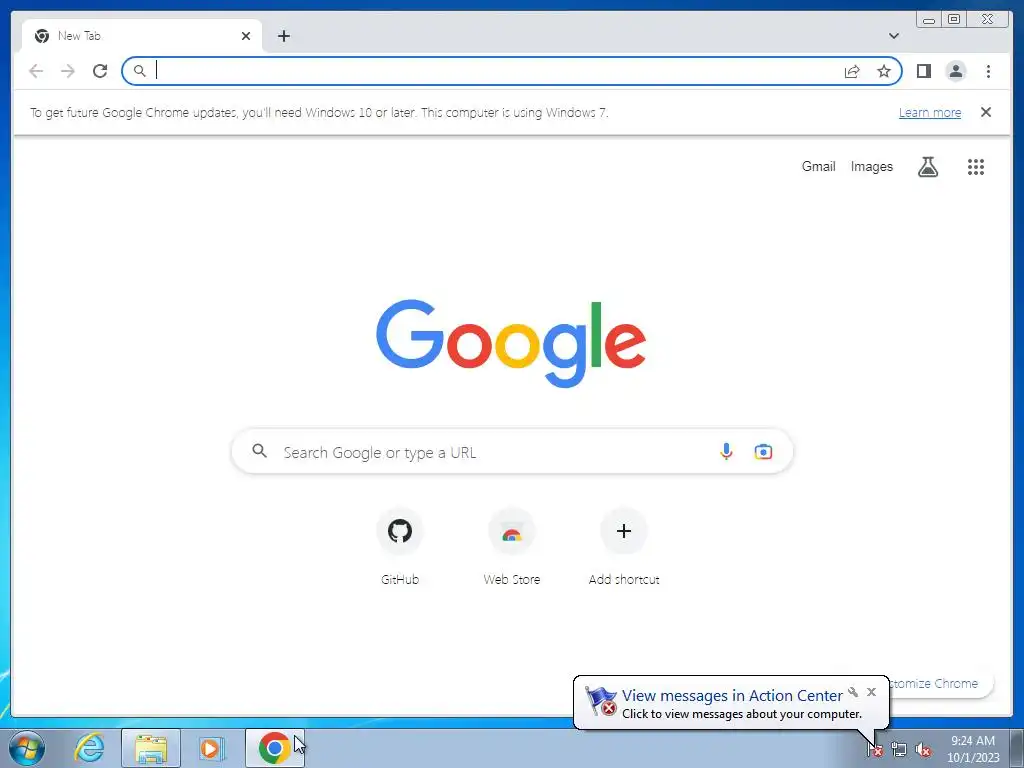This screenshot has width=1024, height=768.
Task: Click the magnifier icon in address bar
Action: tap(139, 71)
